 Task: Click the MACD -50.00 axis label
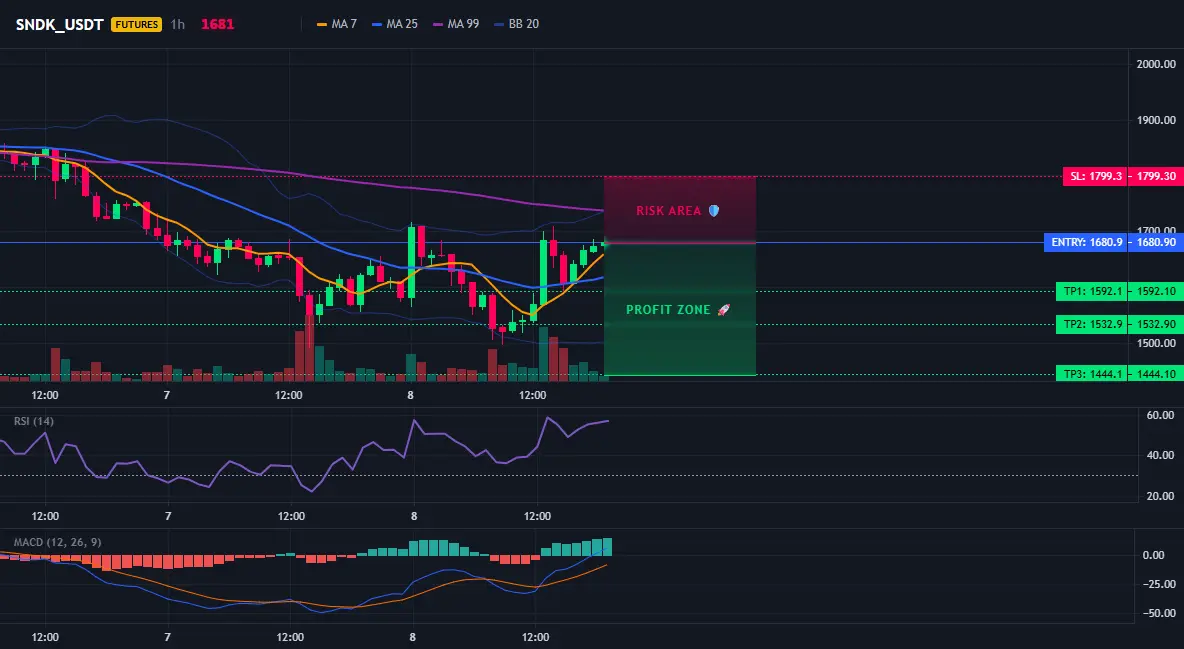(1159, 613)
